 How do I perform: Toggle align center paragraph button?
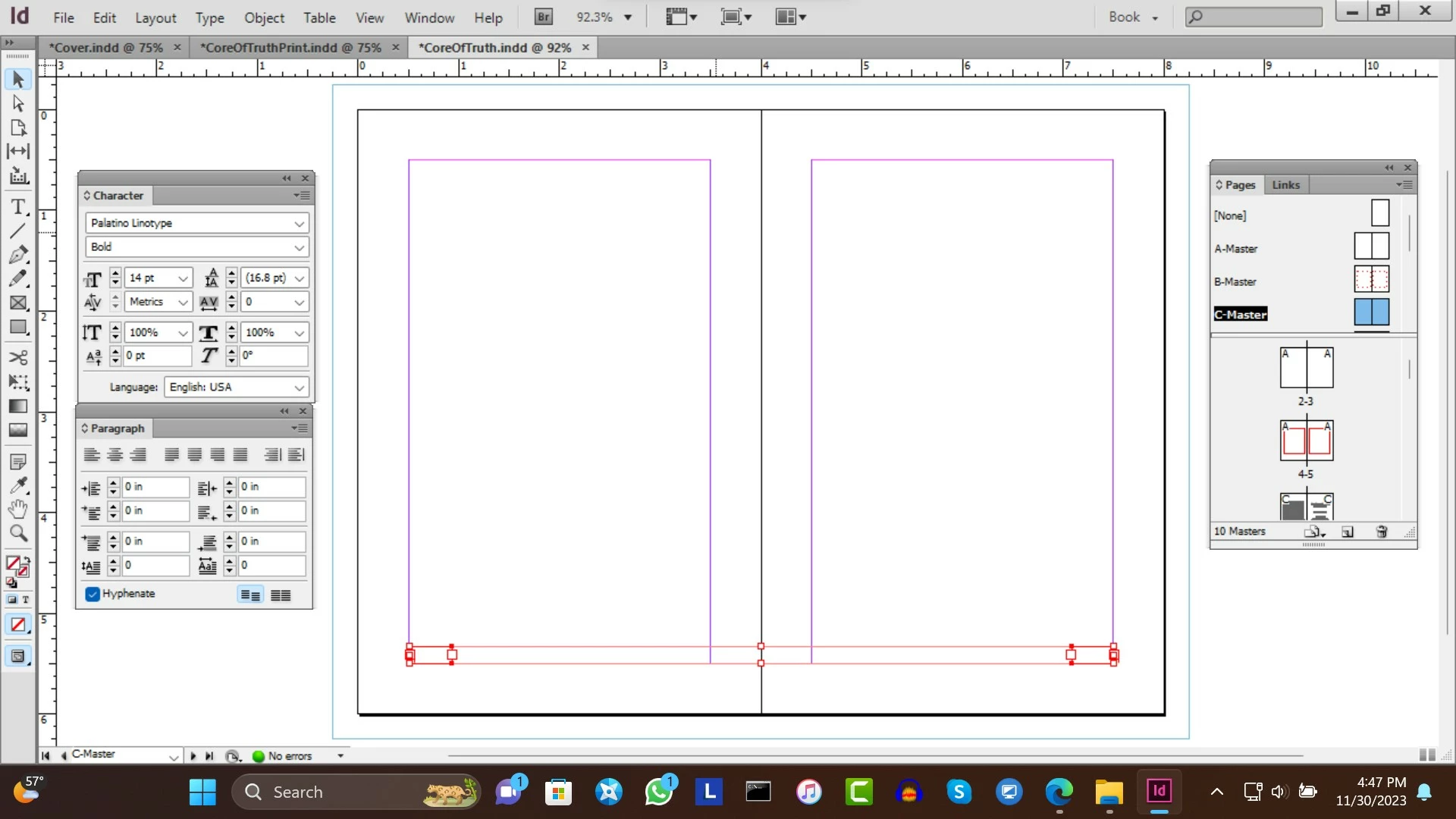(115, 455)
